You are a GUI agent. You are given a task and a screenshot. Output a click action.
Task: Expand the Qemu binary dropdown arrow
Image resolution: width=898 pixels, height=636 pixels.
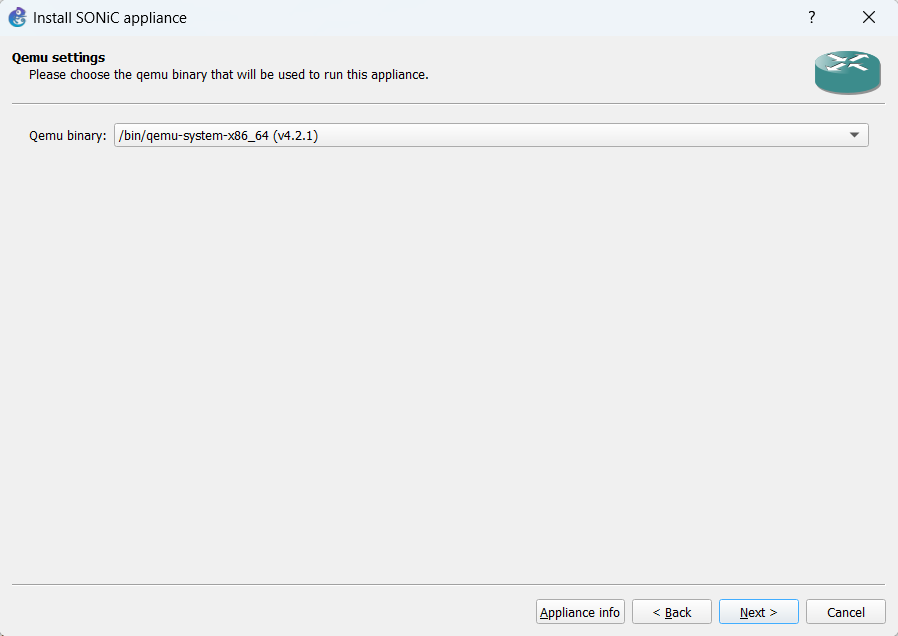[x=854, y=135]
